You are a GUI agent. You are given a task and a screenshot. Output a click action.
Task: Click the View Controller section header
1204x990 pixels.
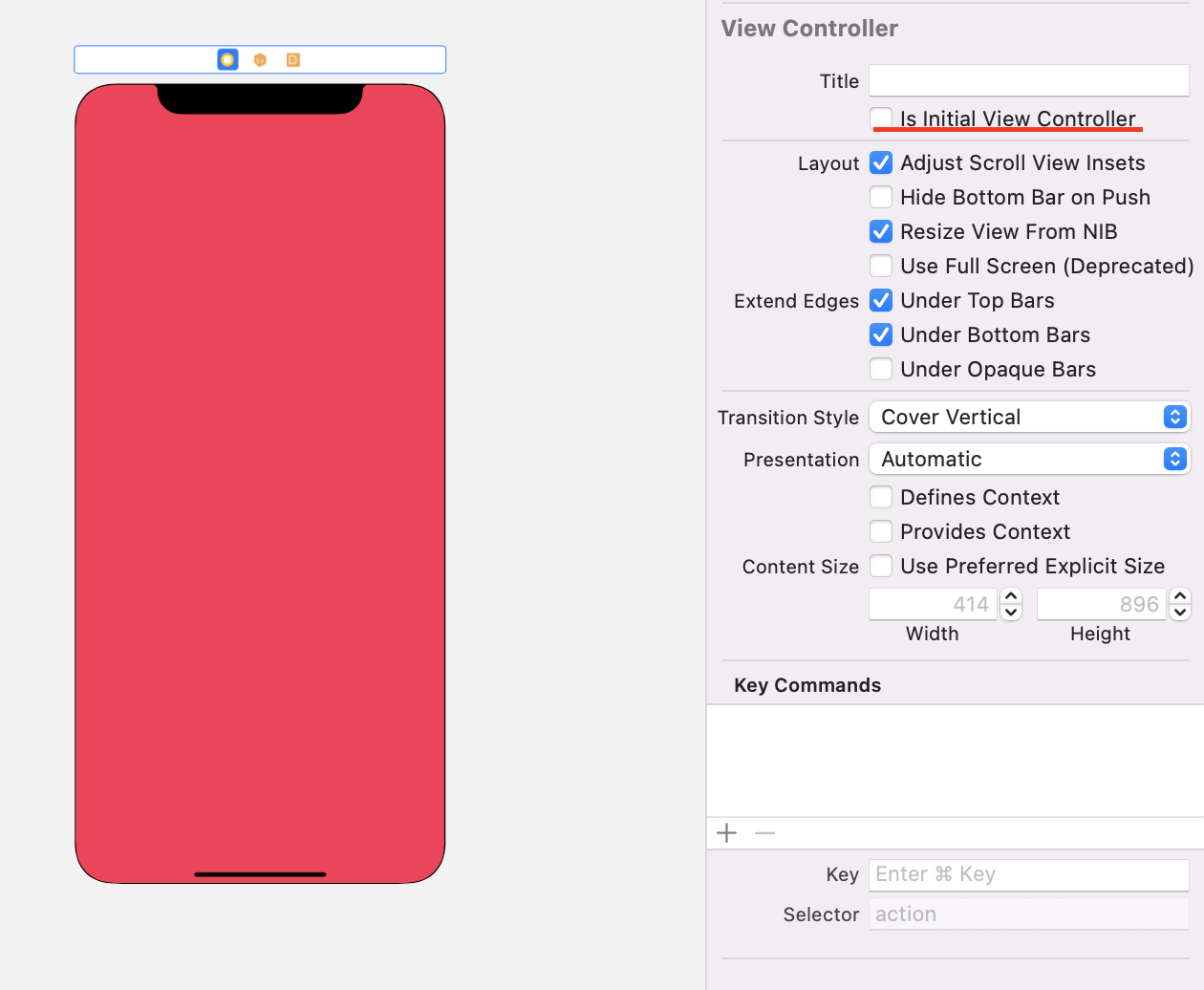(x=809, y=29)
